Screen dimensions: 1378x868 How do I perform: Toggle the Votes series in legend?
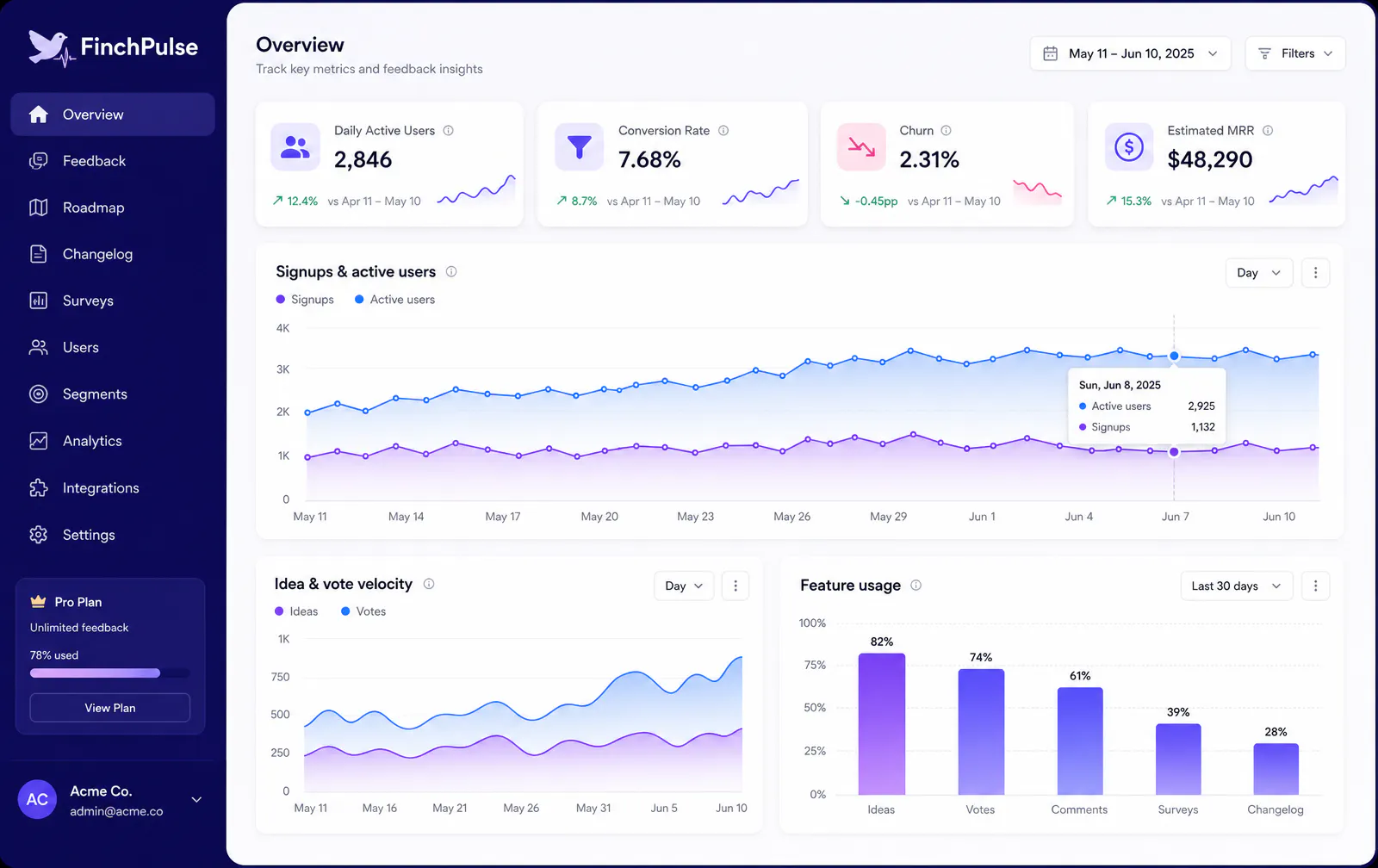click(x=363, y=611)
